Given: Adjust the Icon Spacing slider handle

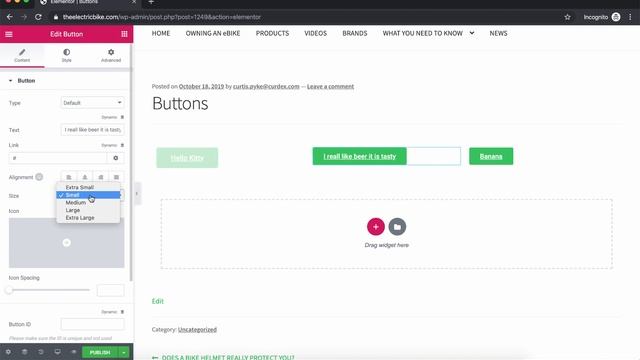Looking at the screenshot, I should tap(9, 290).
